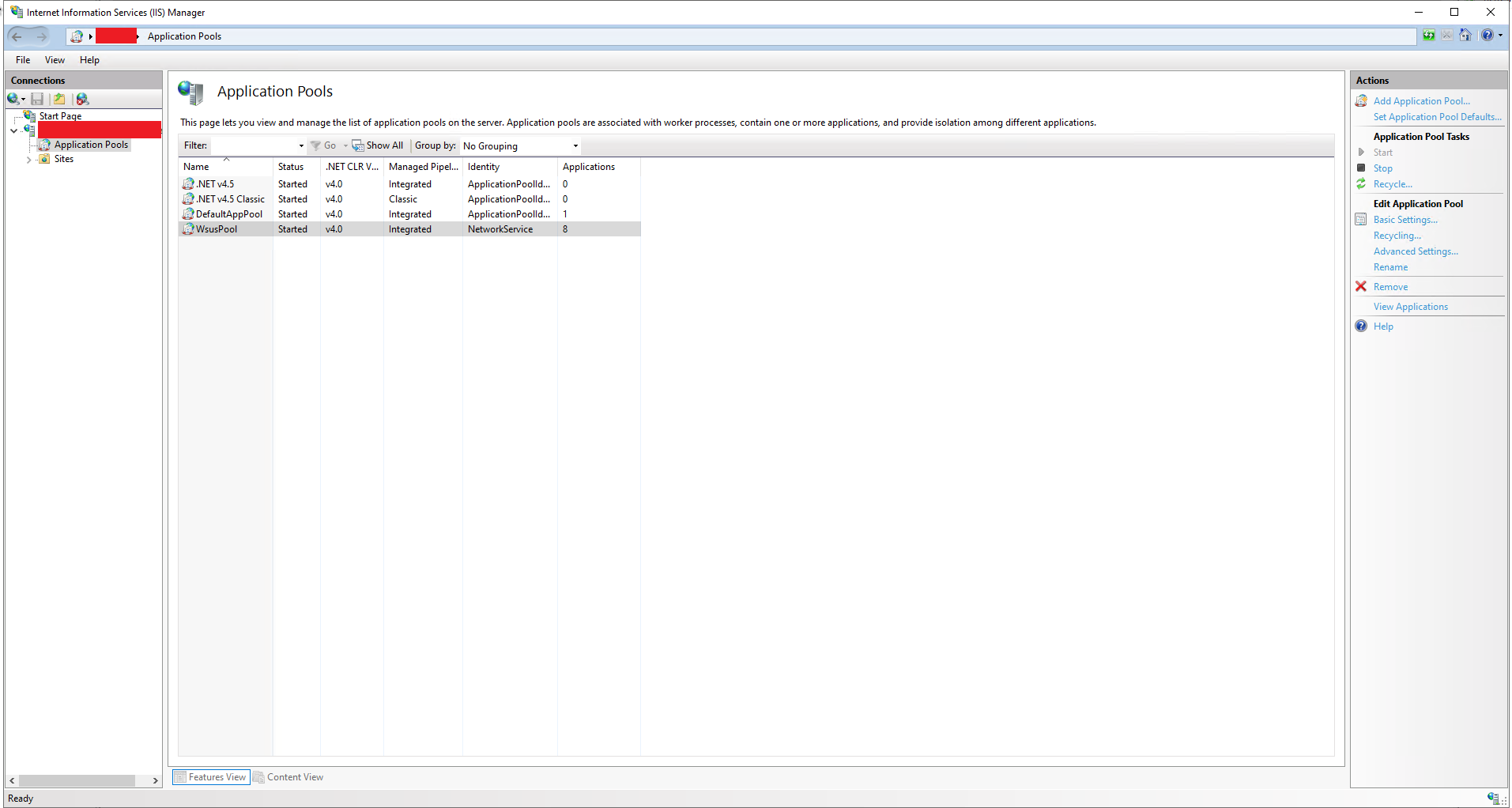The width and height of the screenshot is (1512, 808).
Task: Collapse the server node in Connections tree
Action: pyautogui.click(x=14, y=130)
